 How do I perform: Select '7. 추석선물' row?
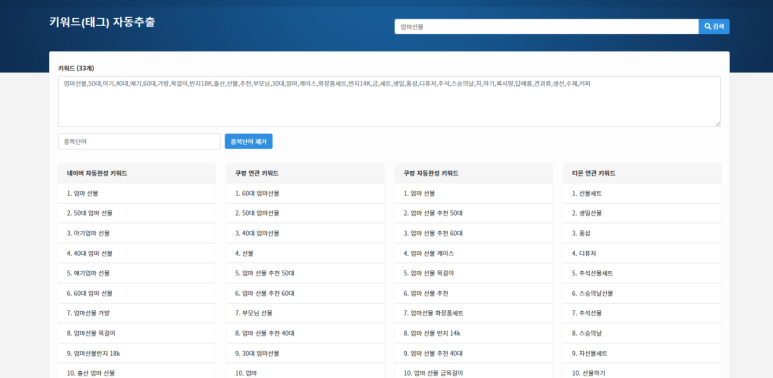[642, 313]
